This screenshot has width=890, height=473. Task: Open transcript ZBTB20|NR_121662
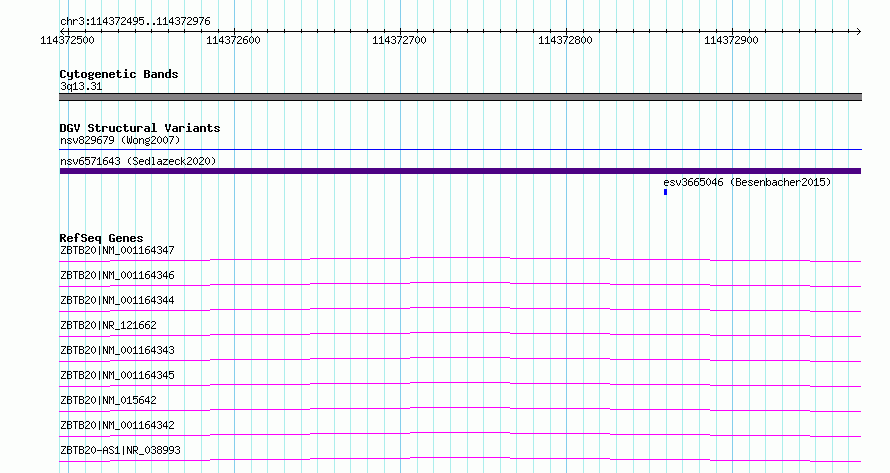click(x=108, y=325)
